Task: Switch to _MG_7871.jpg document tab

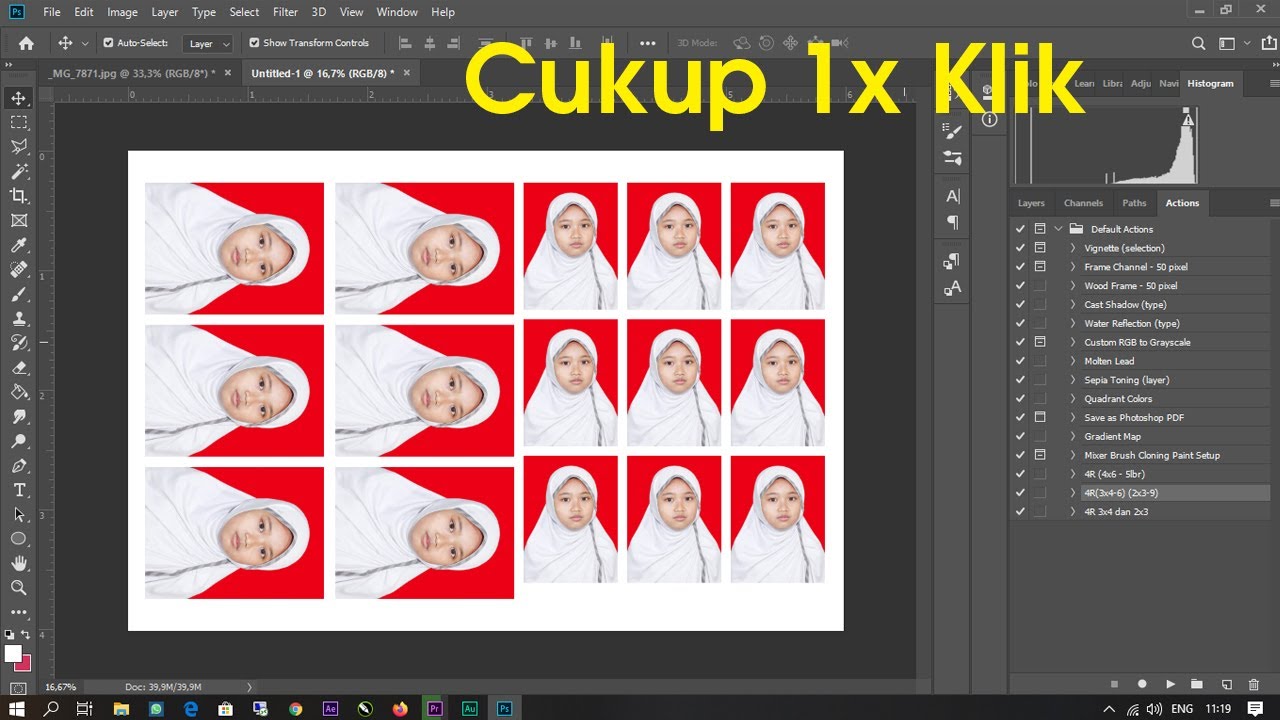Action: click(134, 73)
